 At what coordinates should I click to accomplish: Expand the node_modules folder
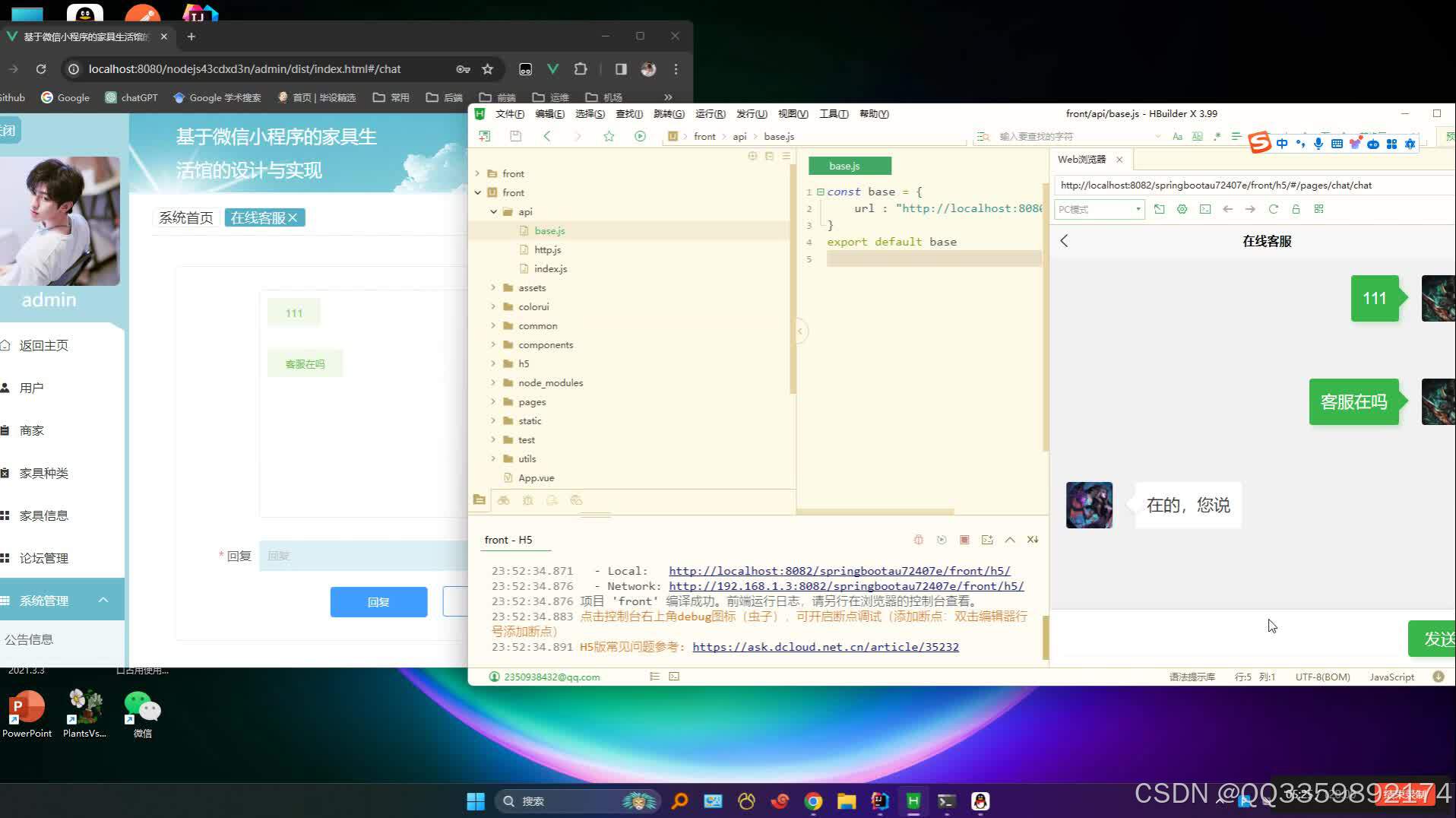coord(493,383)
